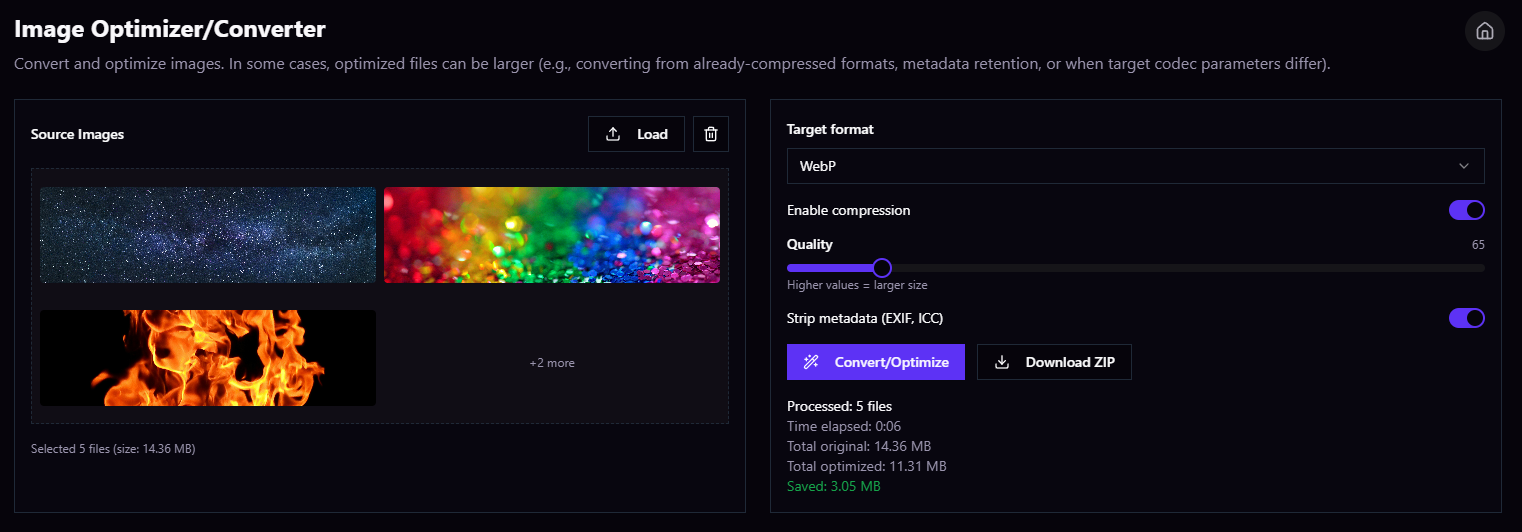Click the chevron in Target format box

pos(1464,166)
